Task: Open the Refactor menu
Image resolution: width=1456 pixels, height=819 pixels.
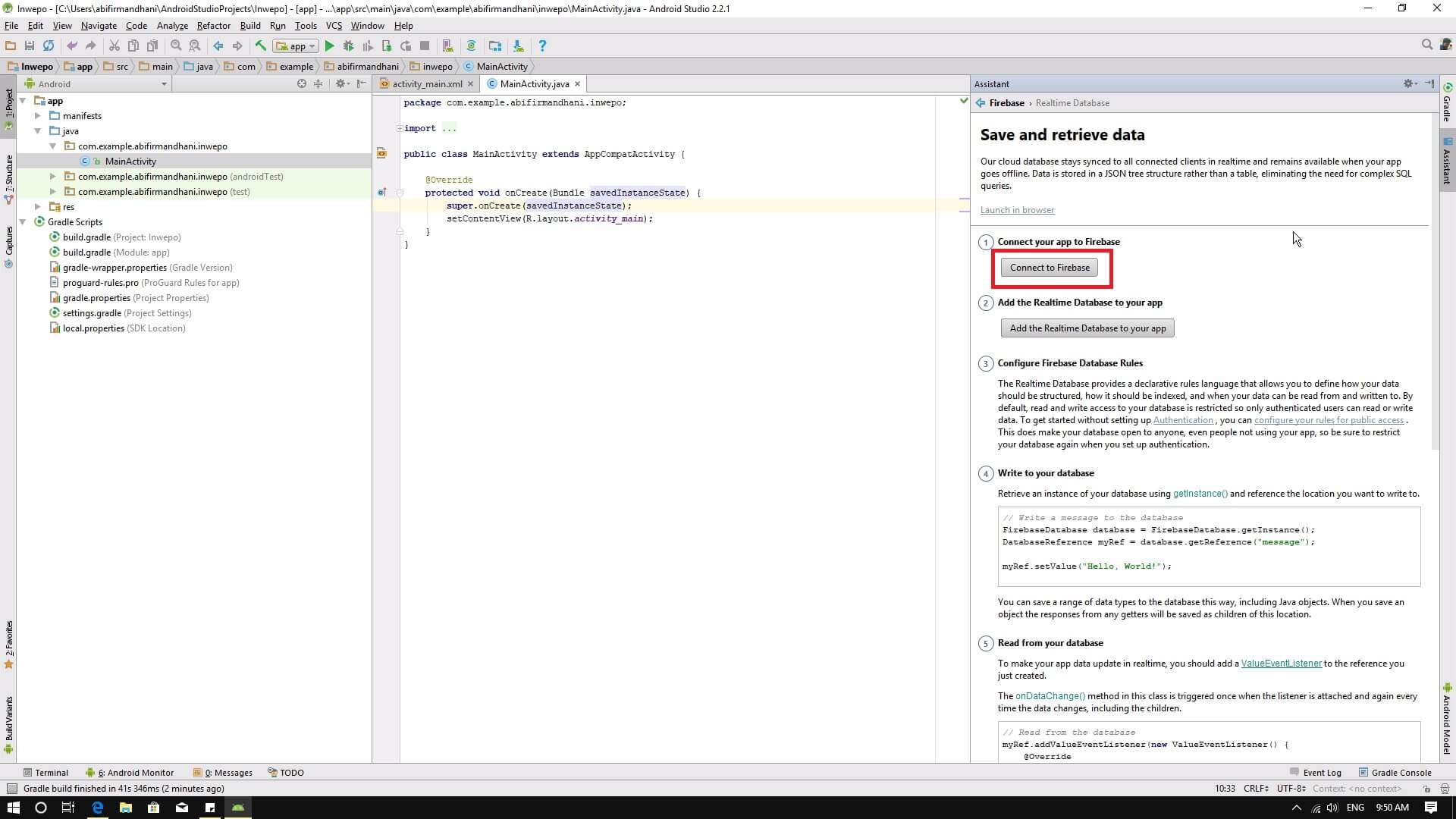Action: tap(213, 26)
